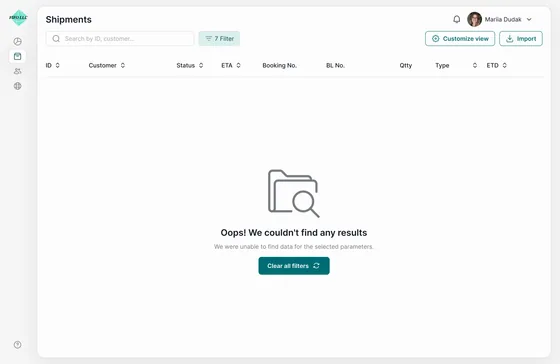Select the Shipments box icon in sidebar
560x364 pixels.
[18, 56]
